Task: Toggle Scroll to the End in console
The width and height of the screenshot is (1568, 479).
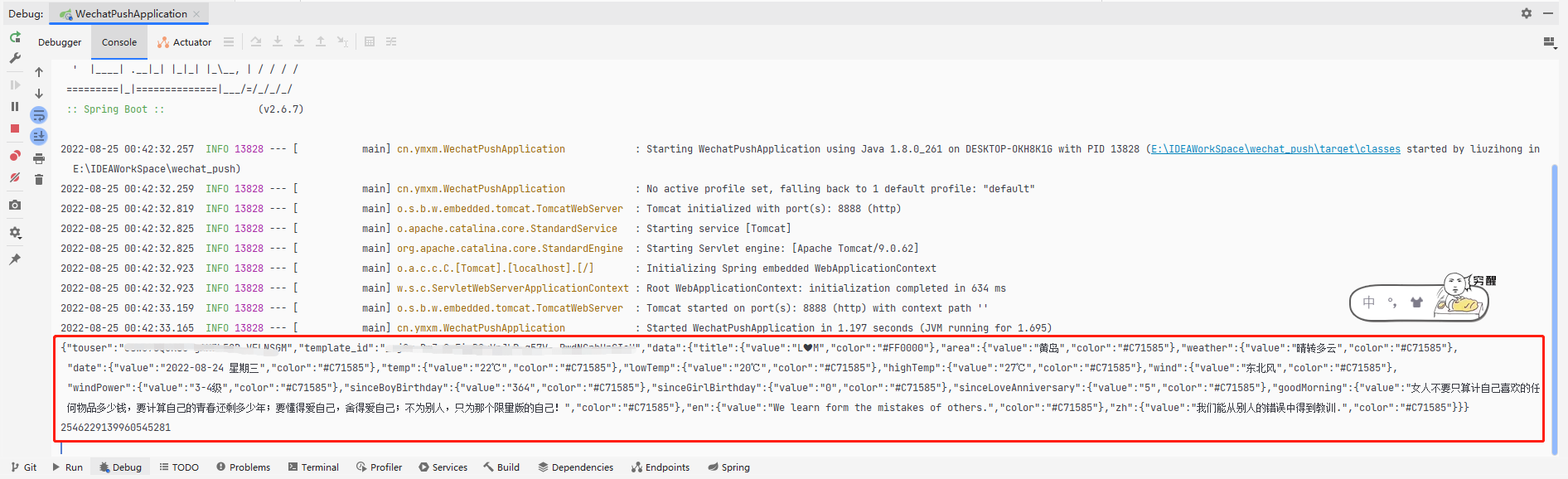Action: (39, 137)
